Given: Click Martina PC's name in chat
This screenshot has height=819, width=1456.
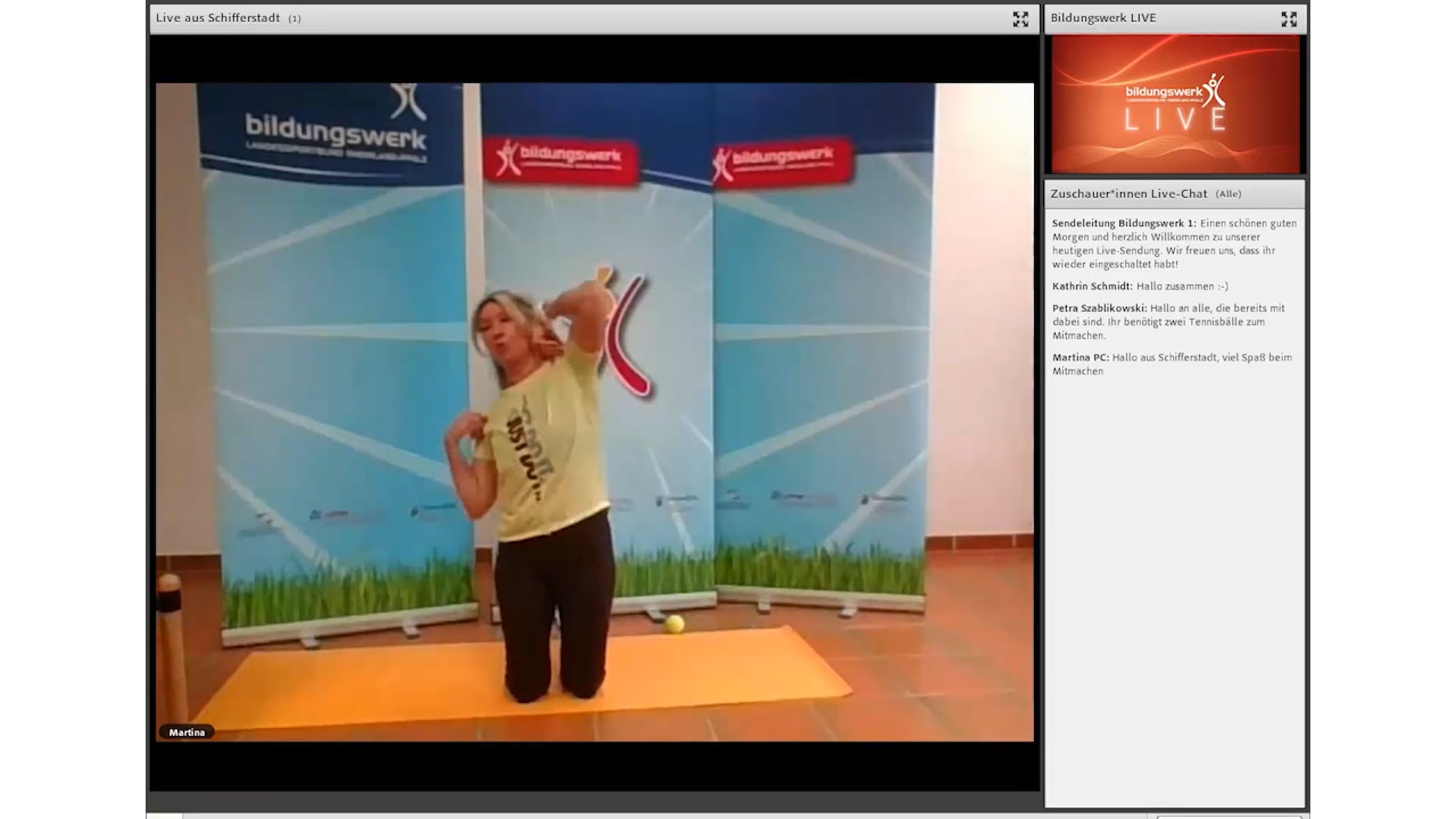Looking at the screenshot, I should [1080, 357].
